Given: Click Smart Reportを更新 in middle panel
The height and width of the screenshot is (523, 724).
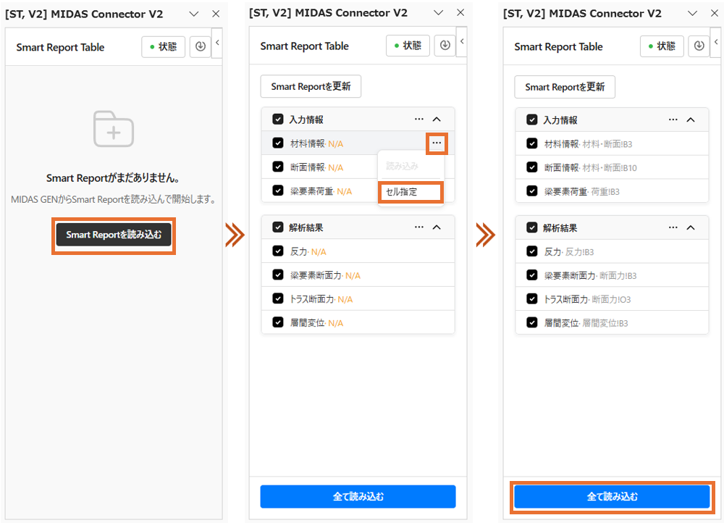Looking at the screenshot, I should (x=311, y=86).
